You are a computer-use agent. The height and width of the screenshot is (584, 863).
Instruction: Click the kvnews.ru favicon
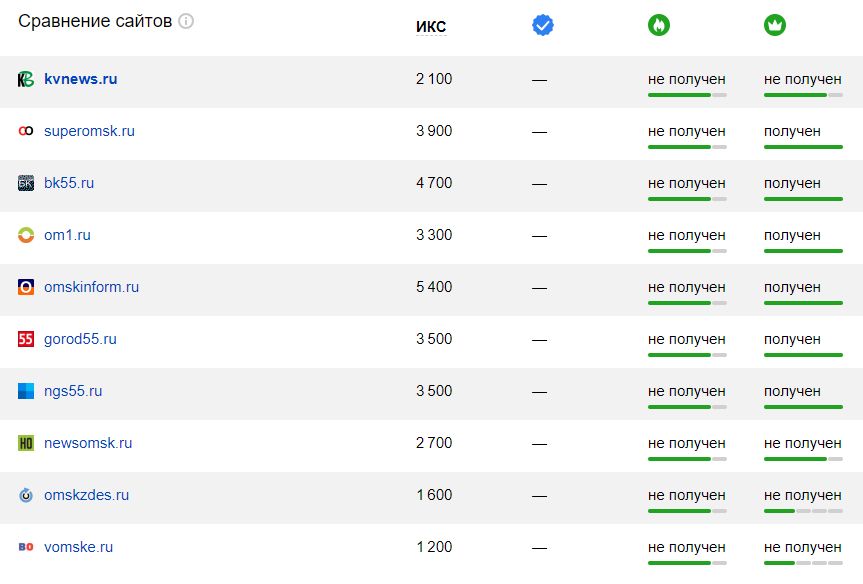coord(26,79)
